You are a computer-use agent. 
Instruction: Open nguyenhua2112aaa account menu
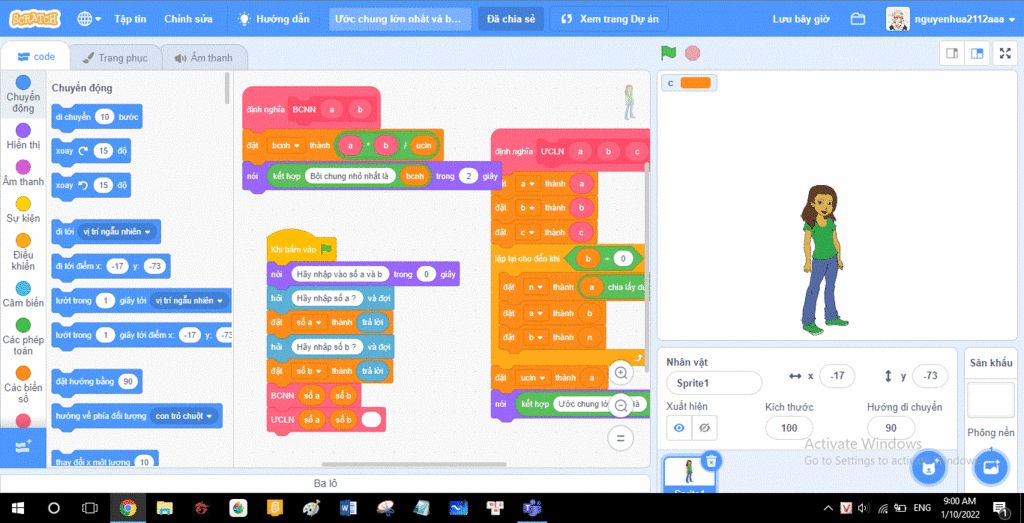pos(950,19)
